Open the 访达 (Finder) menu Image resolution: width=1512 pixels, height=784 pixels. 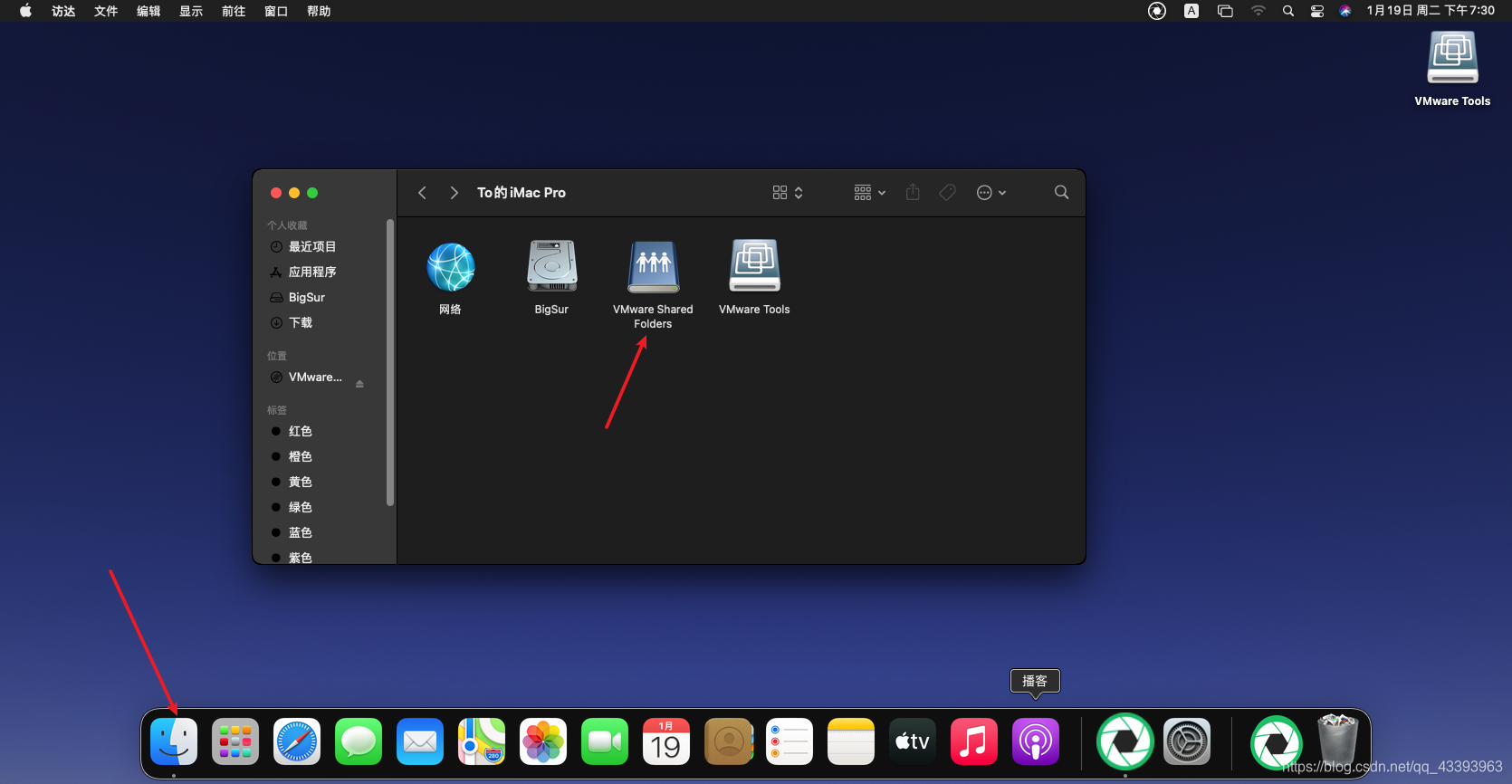[63, 11]
